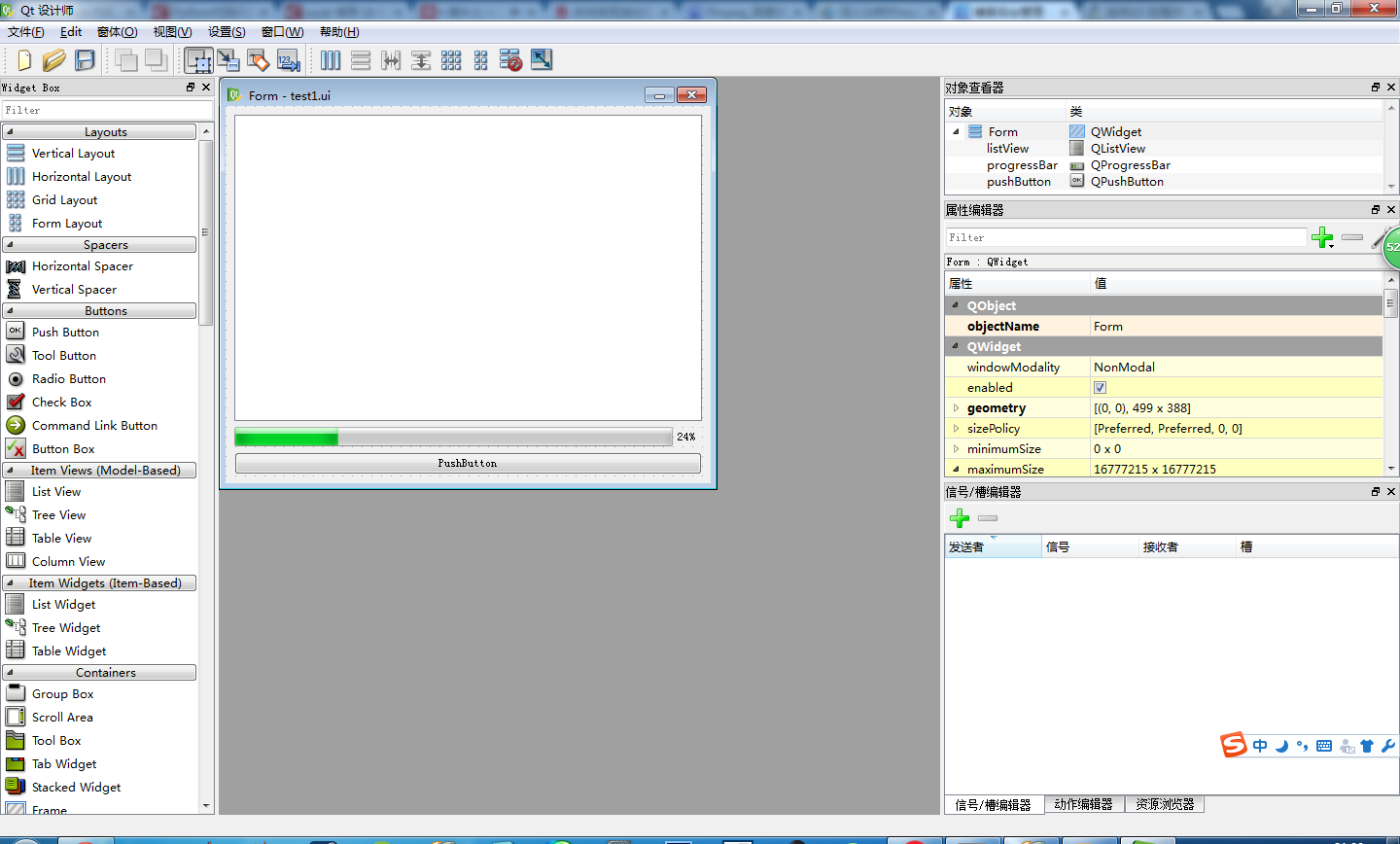Image resolution: width=1400 pixels, height=844 pixels.
Task: Add a dynamic property with green plus
Action: (1322, 237)
